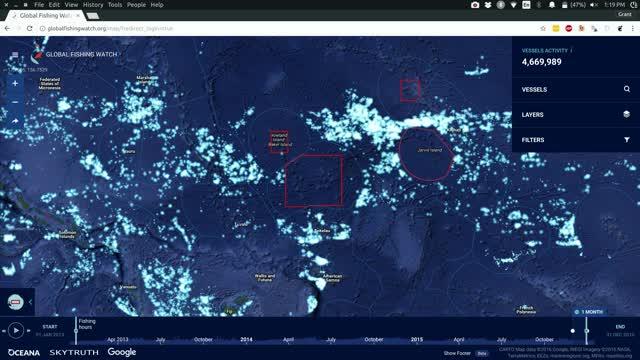The width and height of the screenshot is (640, 360).
Task: Open the History menu
Action: 93,5
